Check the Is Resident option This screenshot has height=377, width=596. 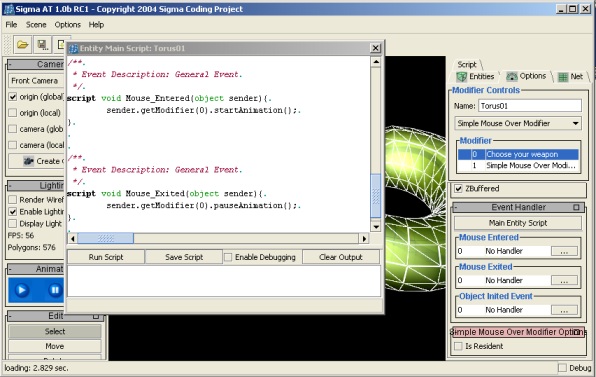[x=458, y=346]
